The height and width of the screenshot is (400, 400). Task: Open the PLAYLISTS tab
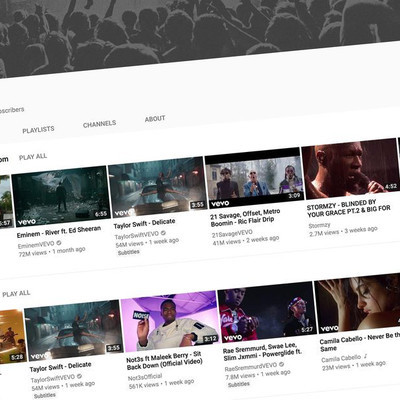click(x=38, y=130)
